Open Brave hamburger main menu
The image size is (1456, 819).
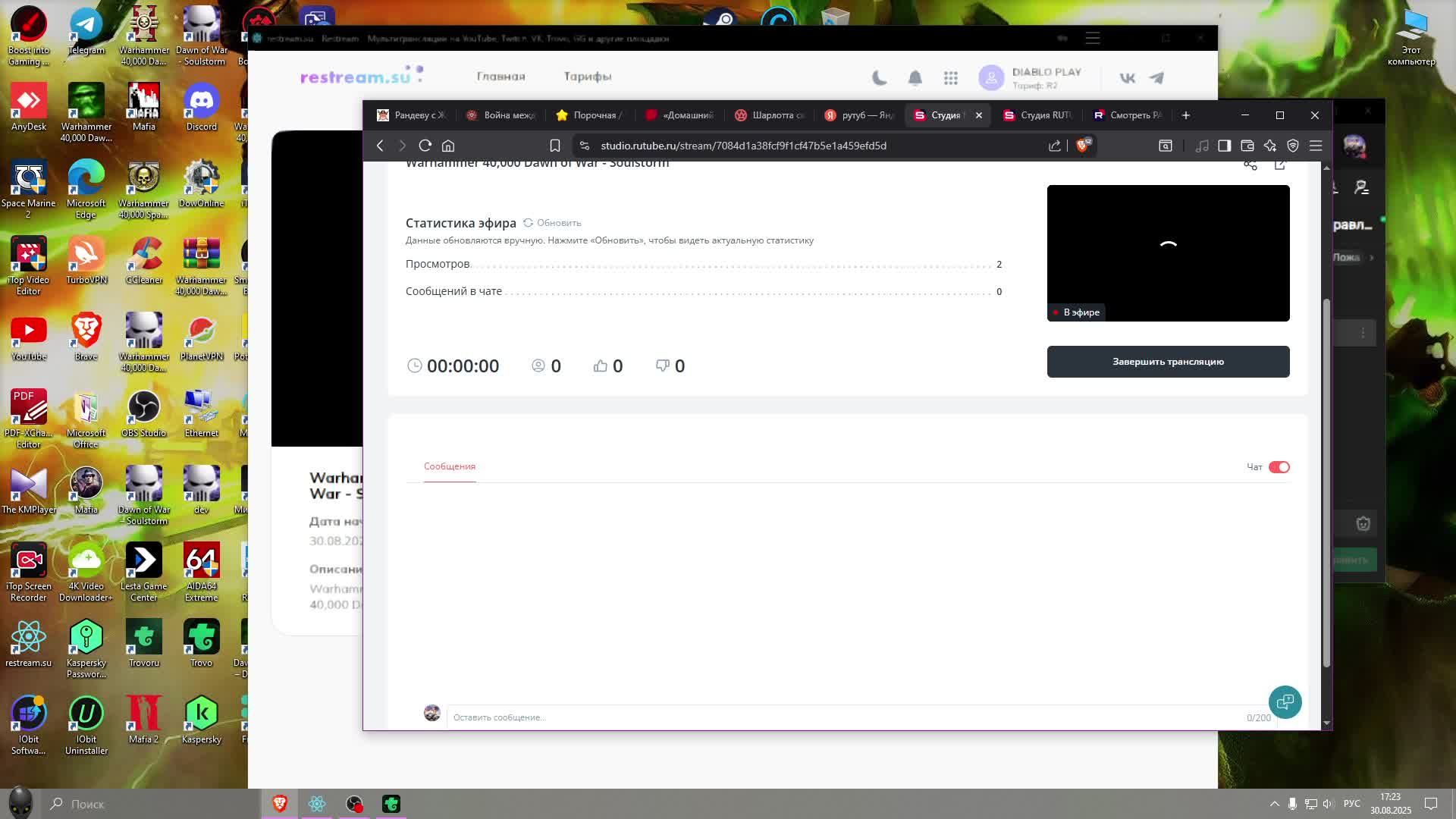point(1316,146)
